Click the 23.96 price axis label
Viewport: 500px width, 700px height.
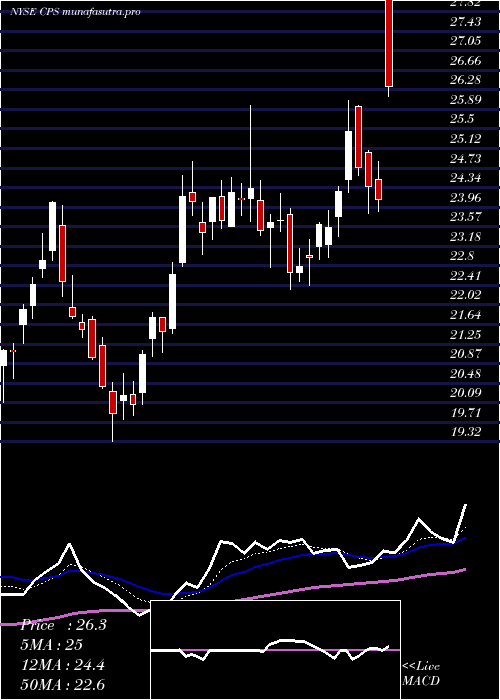tap(466, 197)
